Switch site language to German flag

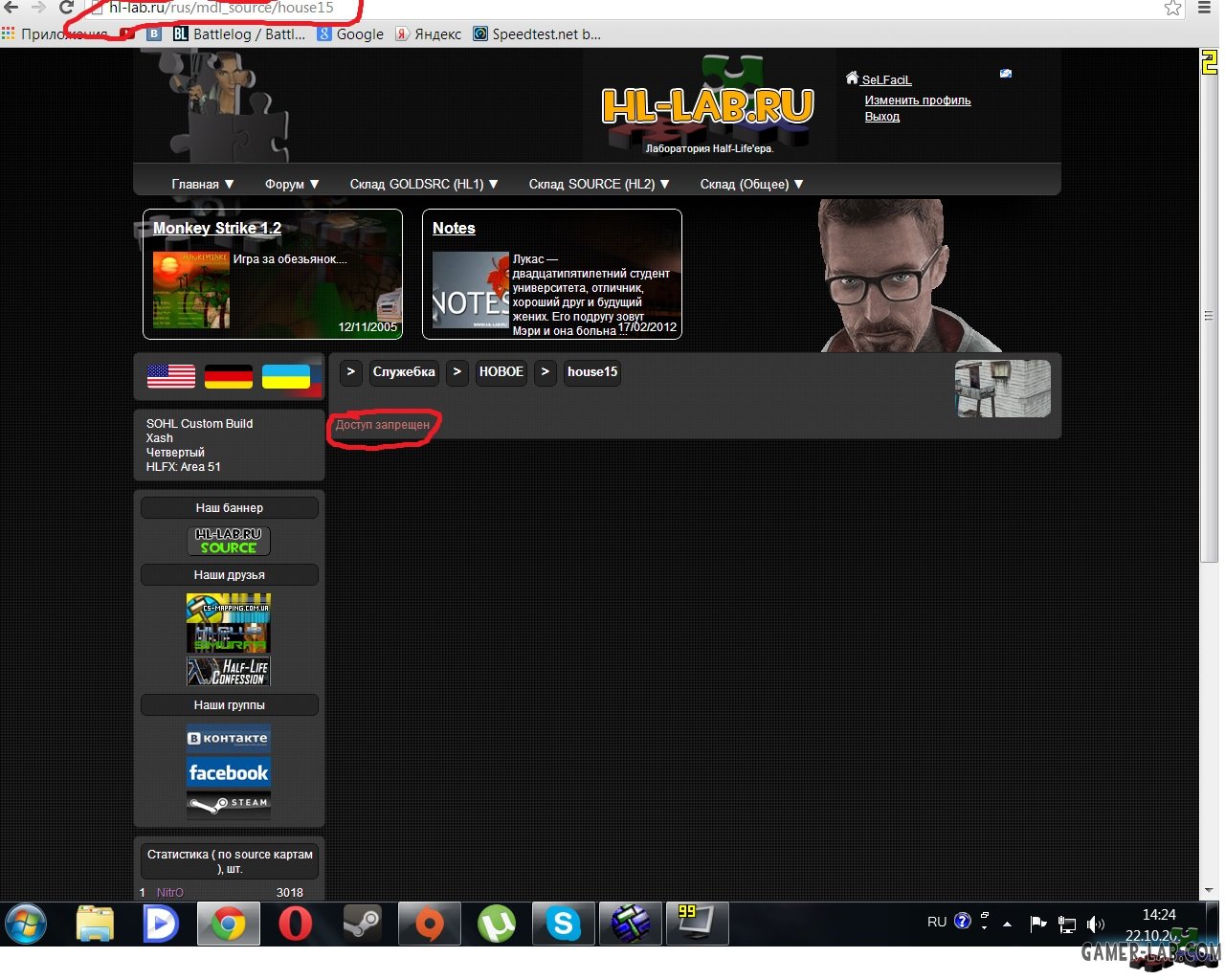click(x=229, y=376)
